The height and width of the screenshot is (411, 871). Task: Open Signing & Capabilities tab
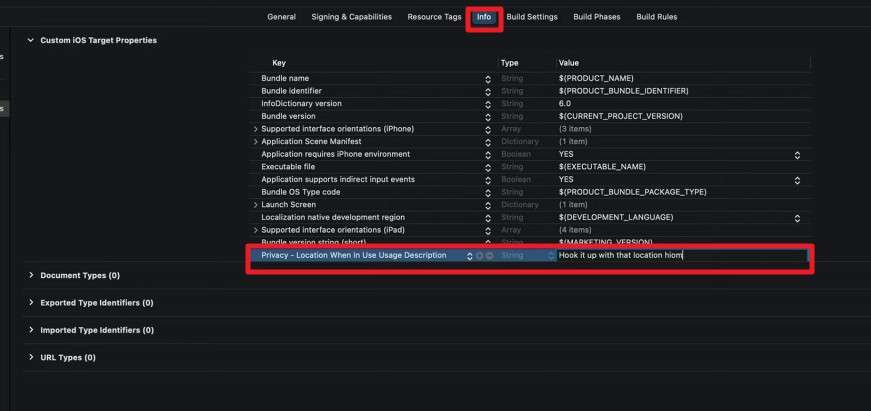pyautogui.click(x=352, y=17)
